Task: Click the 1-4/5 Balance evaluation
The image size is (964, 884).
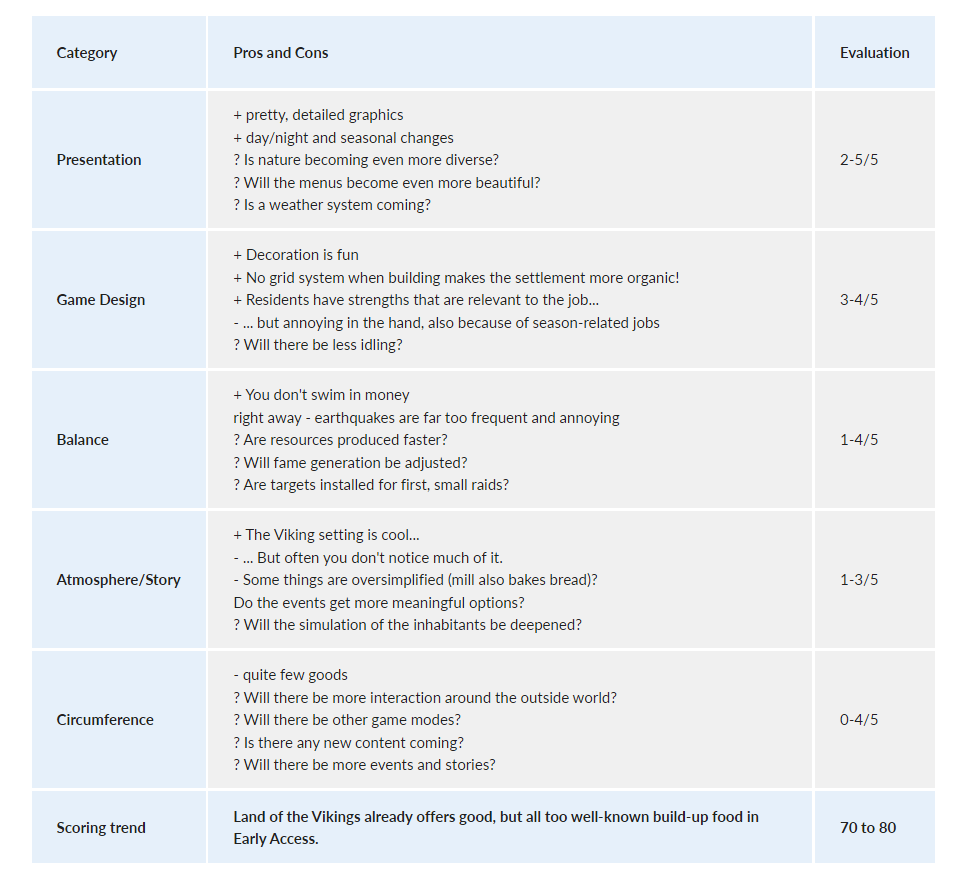Action: click(x=859, y=440)
